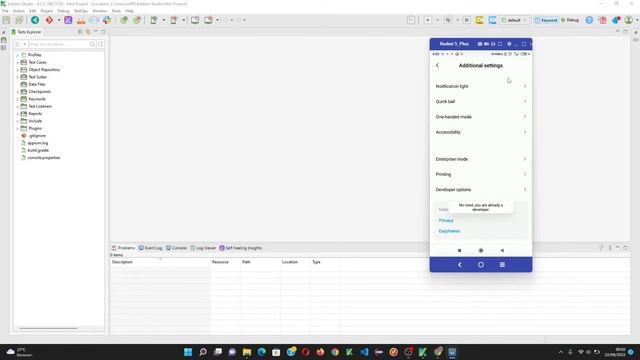Open the Project menu
Image resolution: width=640 pixels, height=360 pixels.
point(47,11)
